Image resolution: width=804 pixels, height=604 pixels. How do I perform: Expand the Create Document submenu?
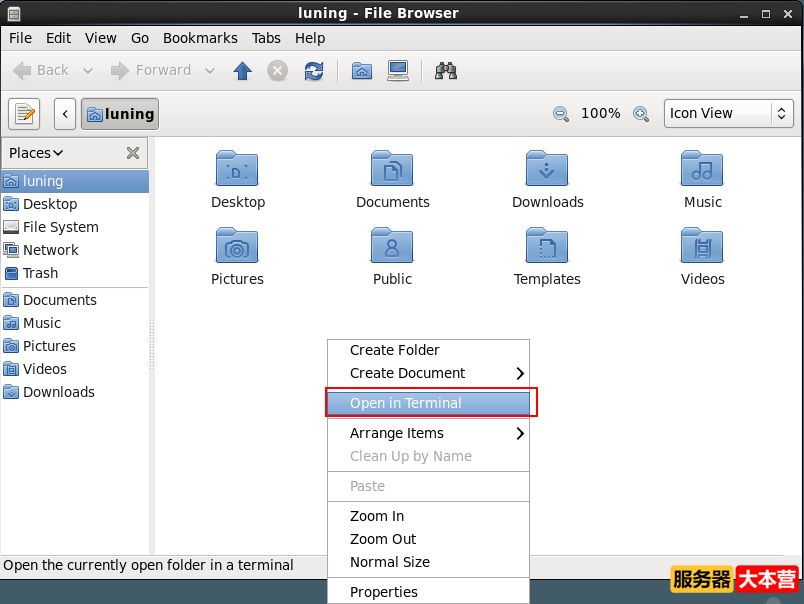click(428, 373)
